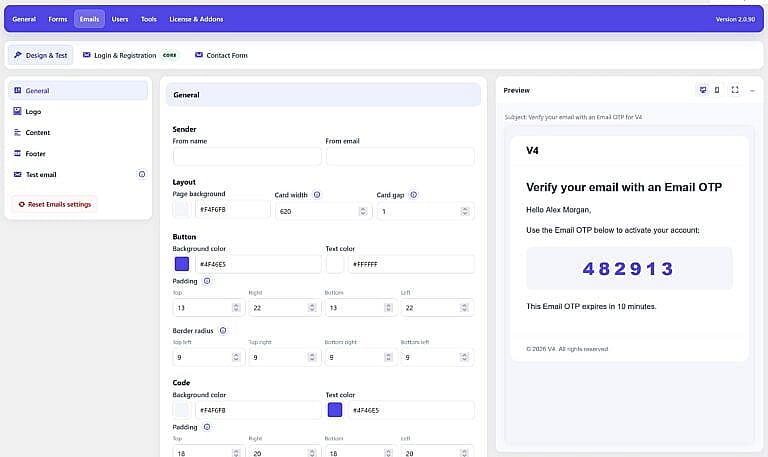Click info icon beside Button Padding

(207, 281)
